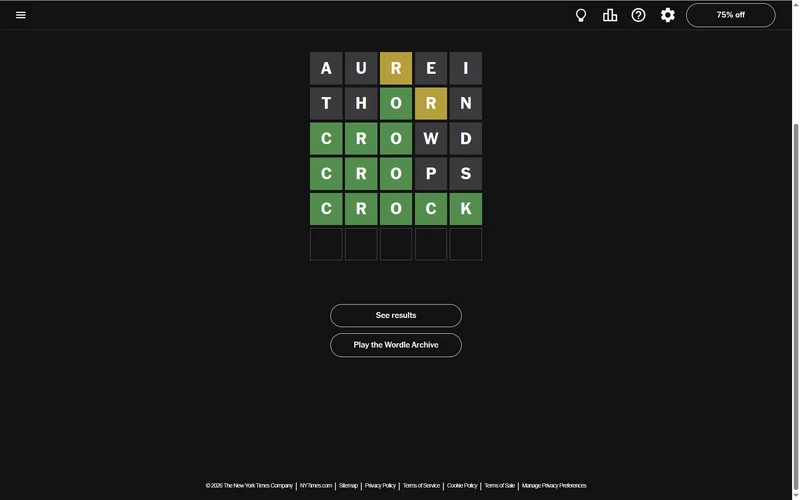Open the settings gear icon
The width and height of the screenshot is (800, 500).
click(667, 15)
